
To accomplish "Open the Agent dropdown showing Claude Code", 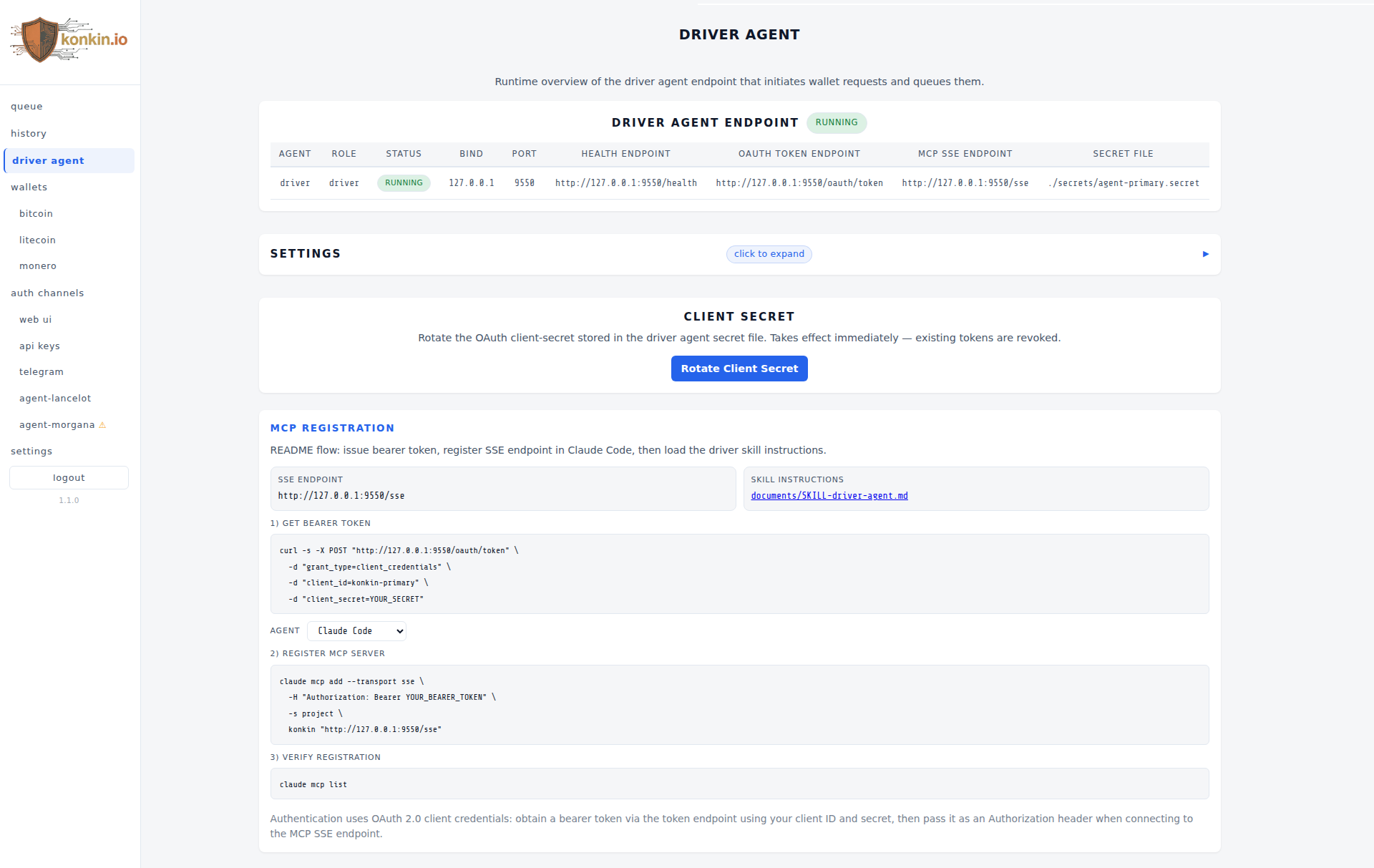I will [356, 631].
